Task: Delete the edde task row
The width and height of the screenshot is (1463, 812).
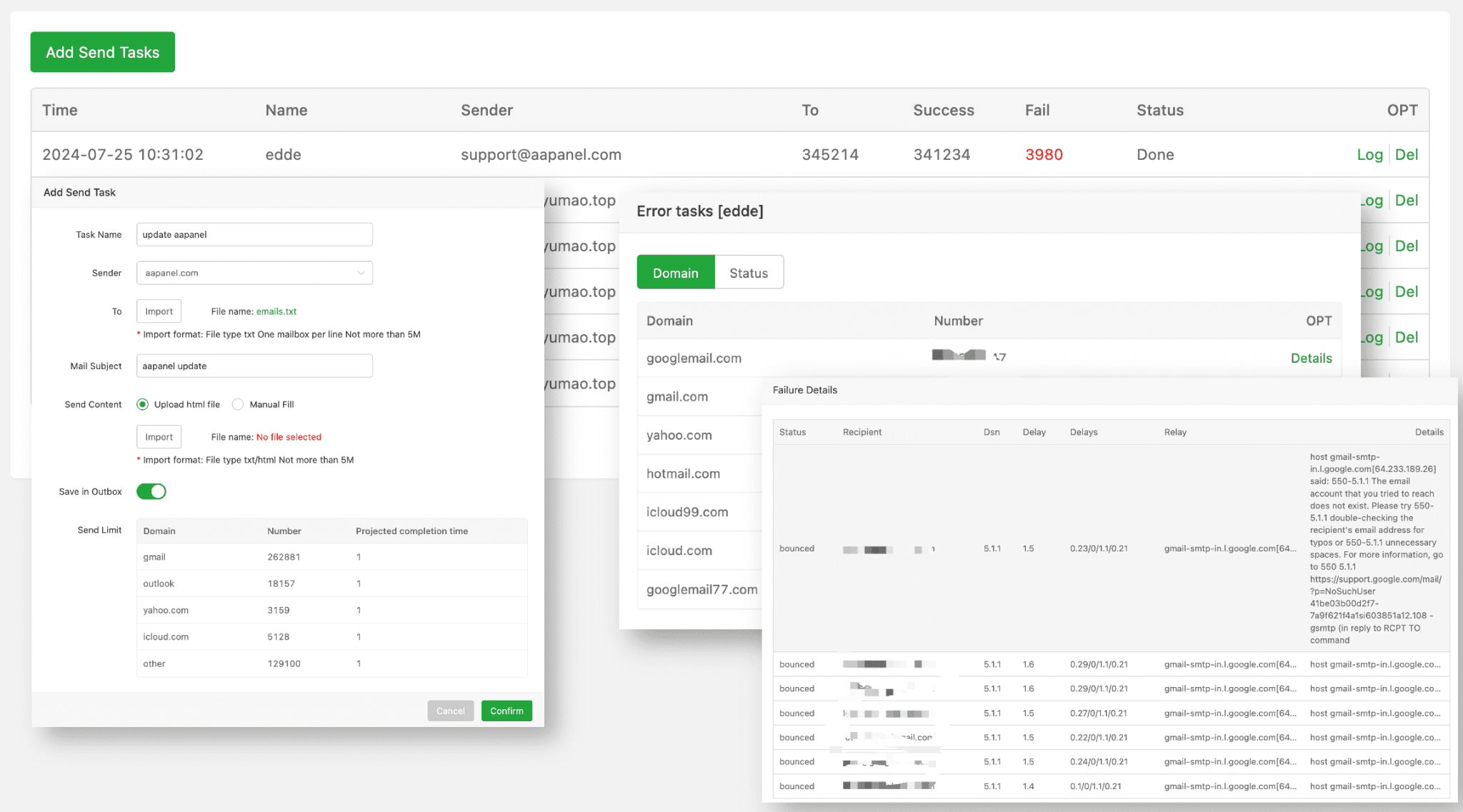Action: pos(1406,154)
